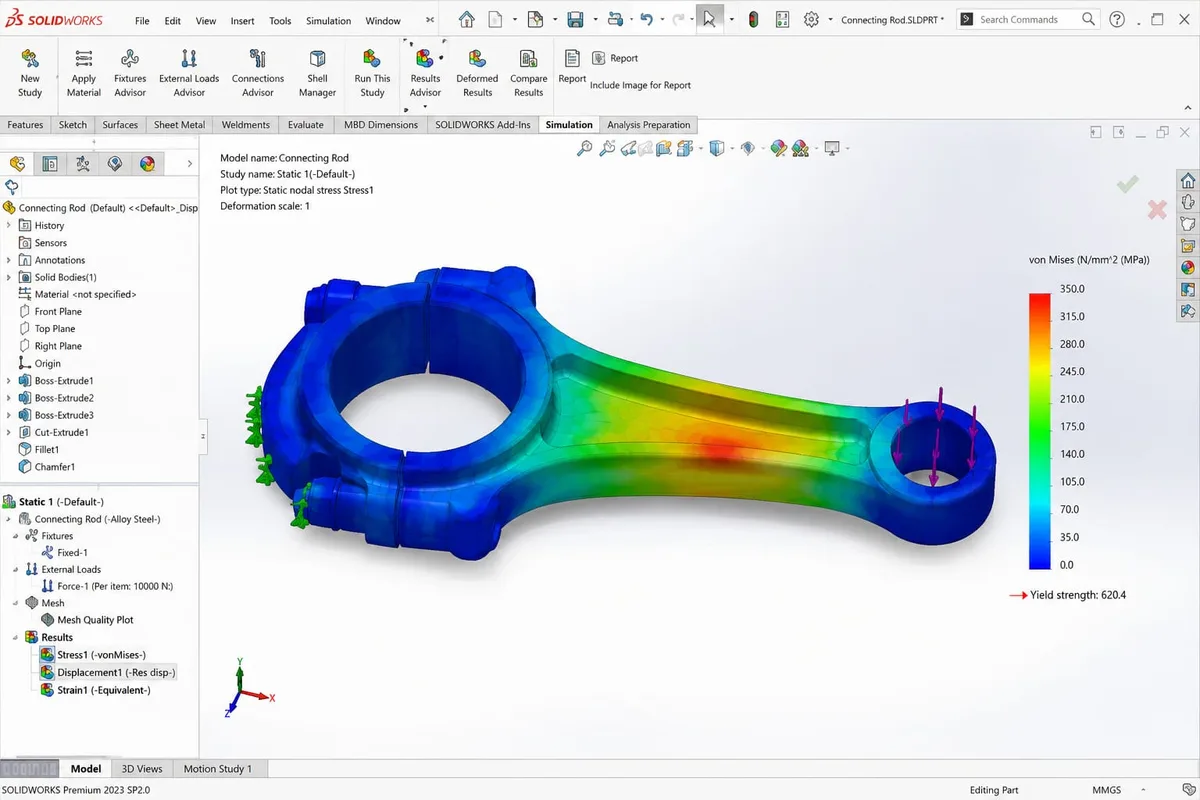The image size is (1200, 800).
Task: Click the New Study icon
Action: [x=30, y=58]
